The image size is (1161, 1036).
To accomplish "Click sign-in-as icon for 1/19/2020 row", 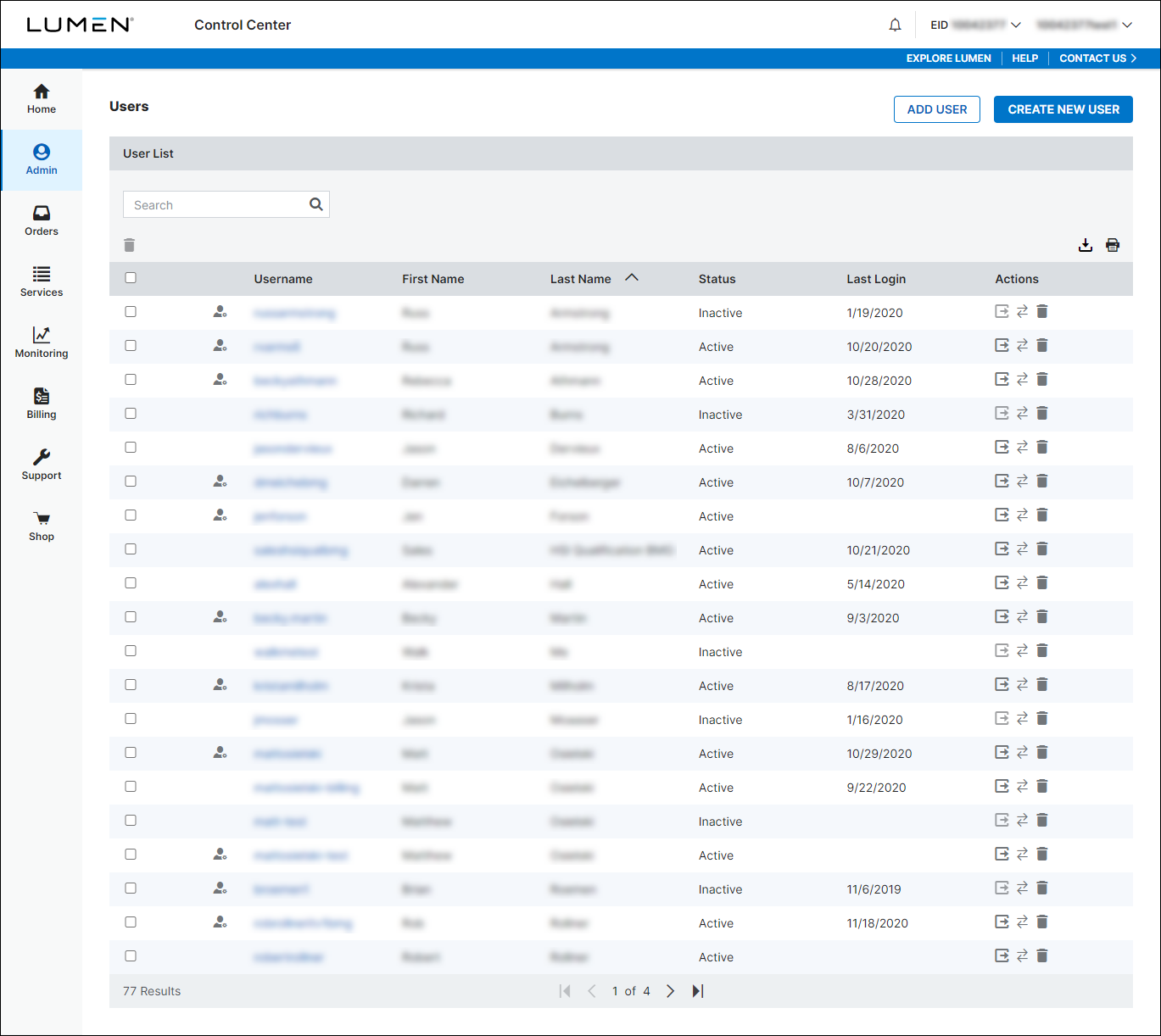I will tap(1002, 311).
